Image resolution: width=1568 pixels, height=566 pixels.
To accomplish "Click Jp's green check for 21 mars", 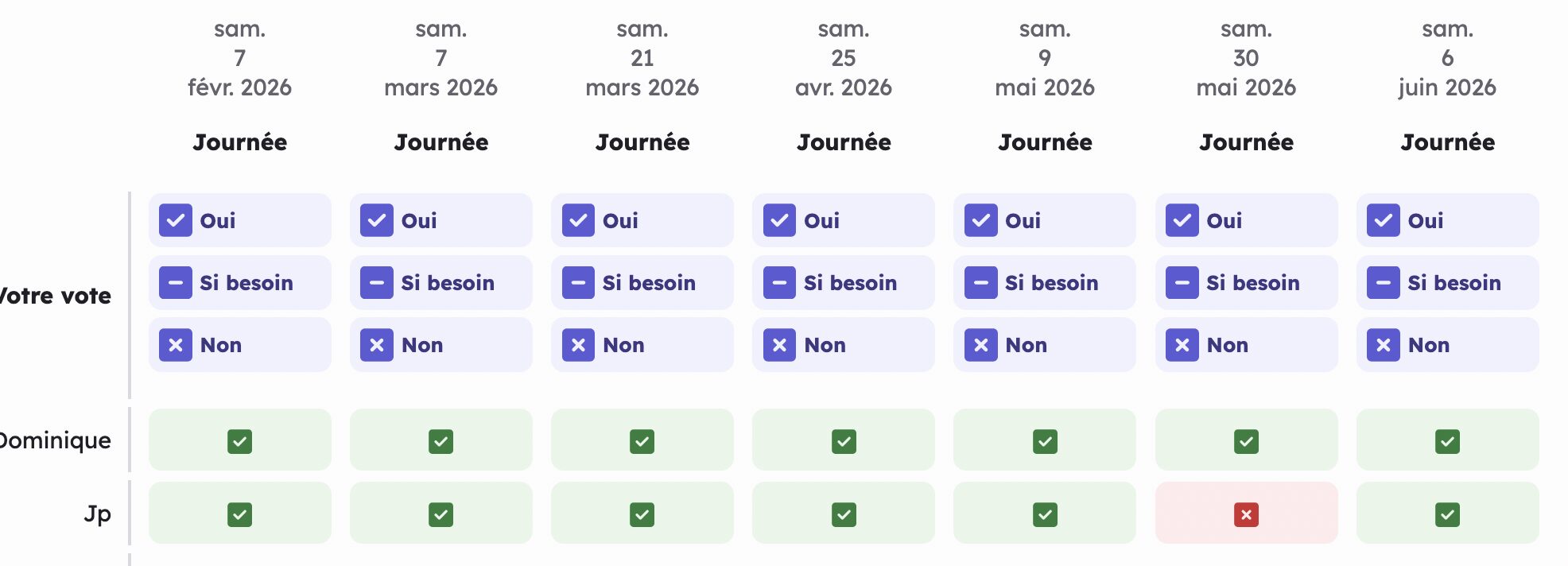I will tap(642, 515).
